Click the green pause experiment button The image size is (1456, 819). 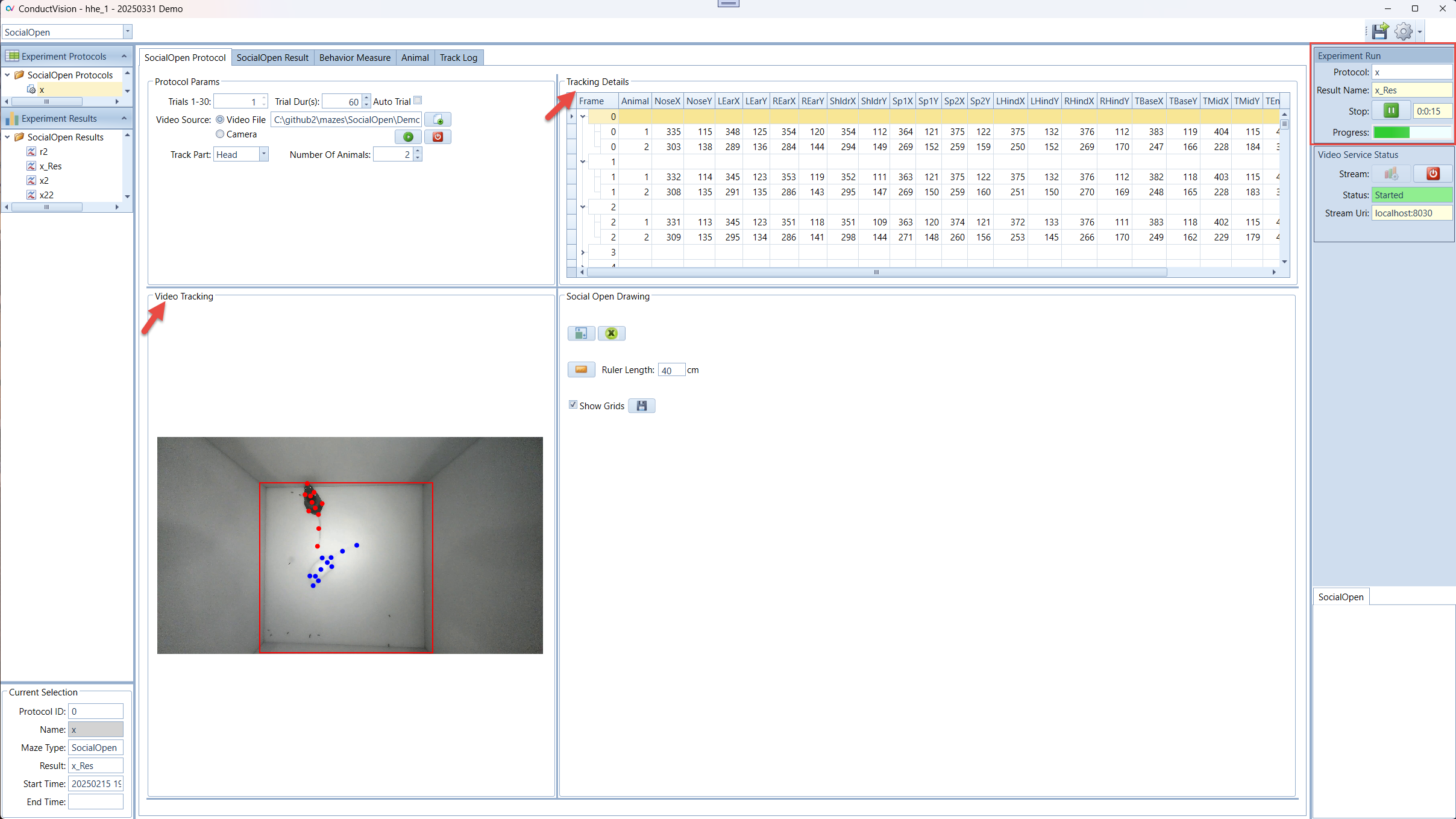[1391, 111]
